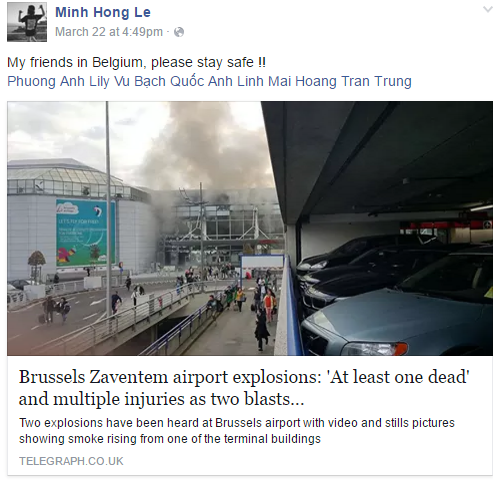This screenshot has width=493, height=485.
Task: Click the 'My friends in Belgium' post text
Action: [136, 62]
